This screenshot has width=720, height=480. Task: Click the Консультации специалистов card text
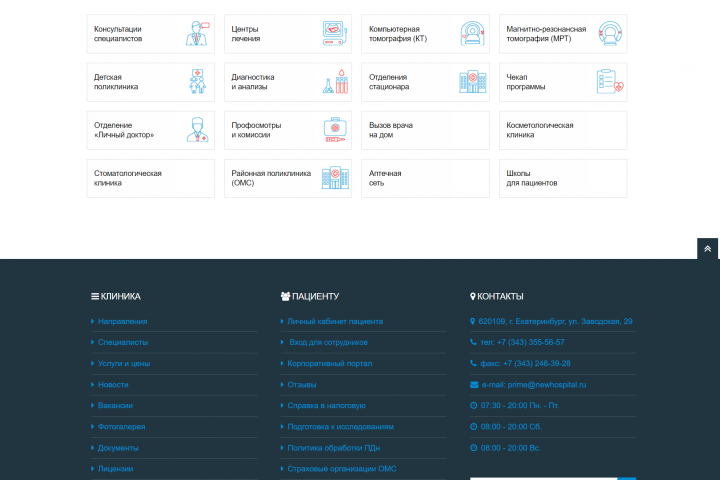(x=118, y=34)
